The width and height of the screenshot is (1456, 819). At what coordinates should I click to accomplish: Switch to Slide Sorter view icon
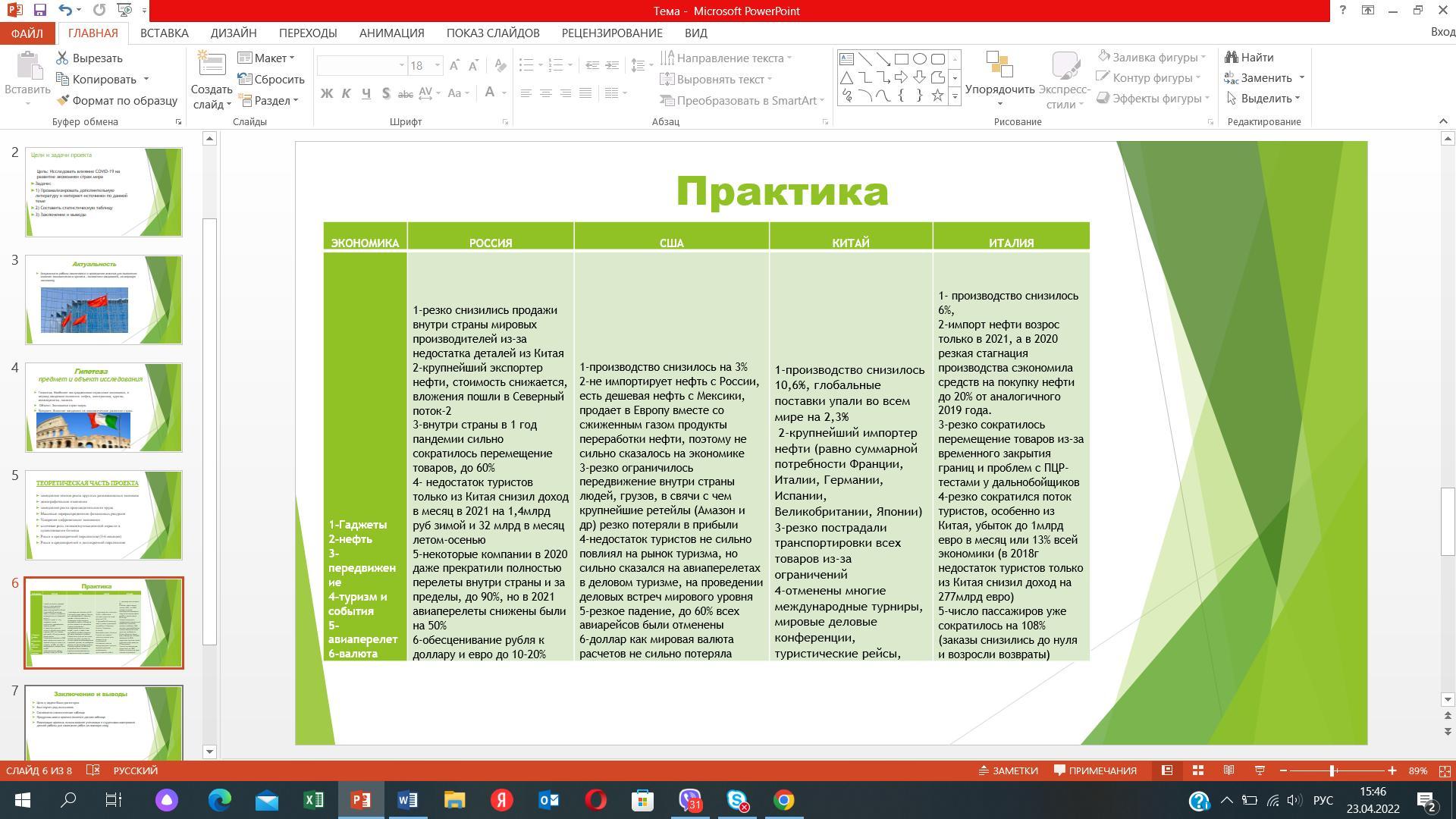pyautogui.click(x=1198, y=770)
